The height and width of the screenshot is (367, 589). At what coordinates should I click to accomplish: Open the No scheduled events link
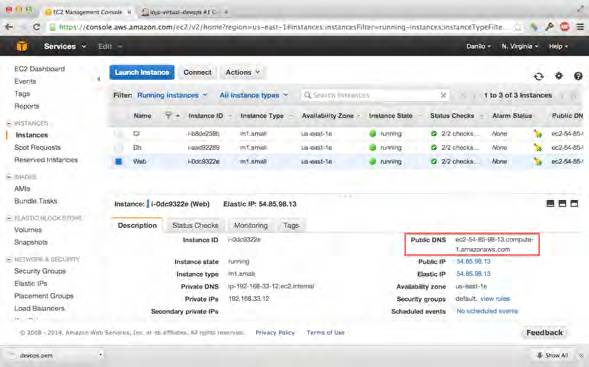click(x=487, y=311)
